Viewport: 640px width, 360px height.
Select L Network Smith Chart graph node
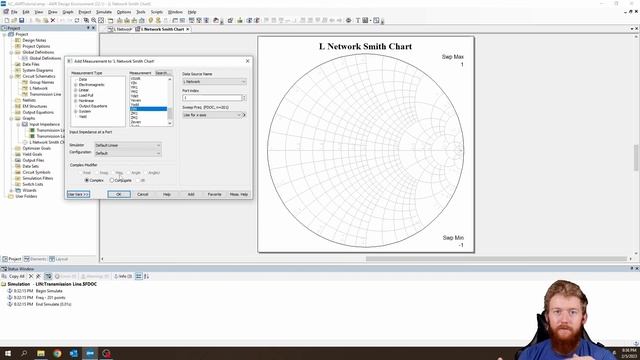[x=47, y=142]
